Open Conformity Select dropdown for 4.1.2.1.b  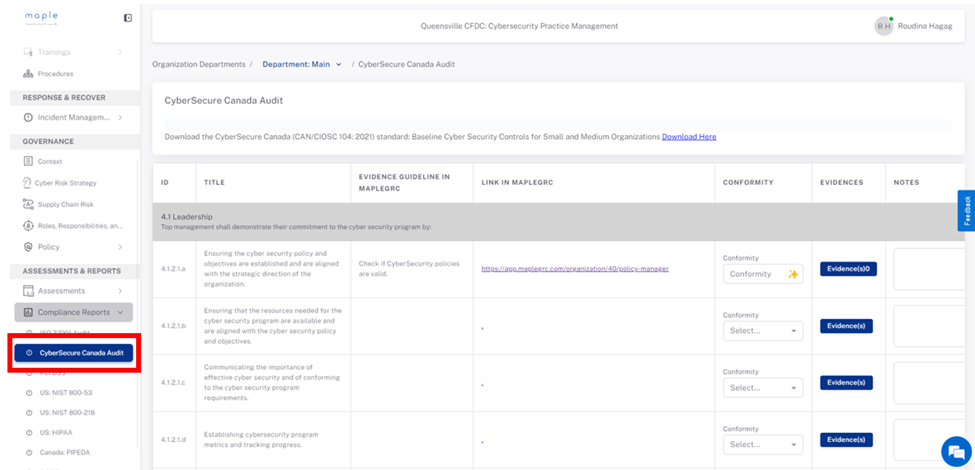(x=763, y=331)
